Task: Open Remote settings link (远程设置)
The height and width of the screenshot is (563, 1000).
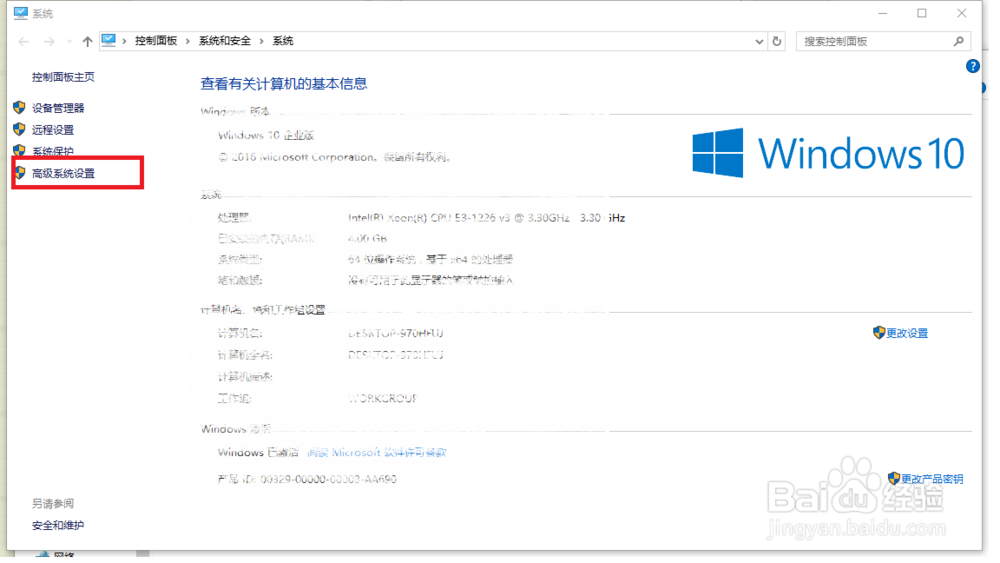Action: (54, 131)
